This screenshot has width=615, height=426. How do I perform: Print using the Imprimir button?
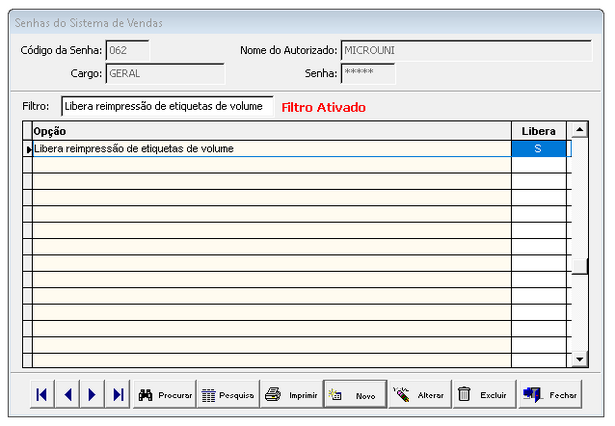tap(291, 395)
